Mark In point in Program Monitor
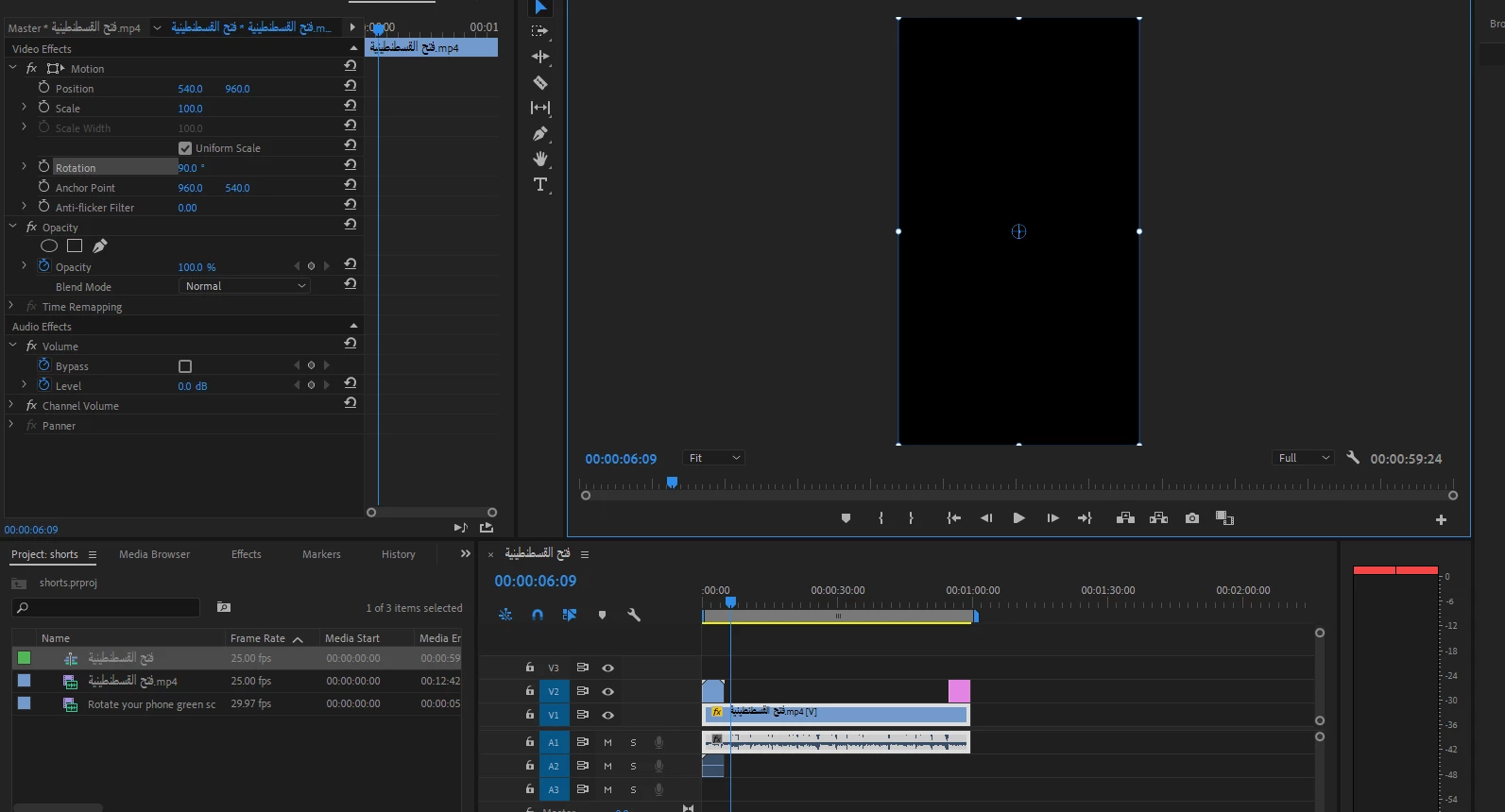Image resolution: width=1505 pixels, height=812 pixels. point(881,518)
